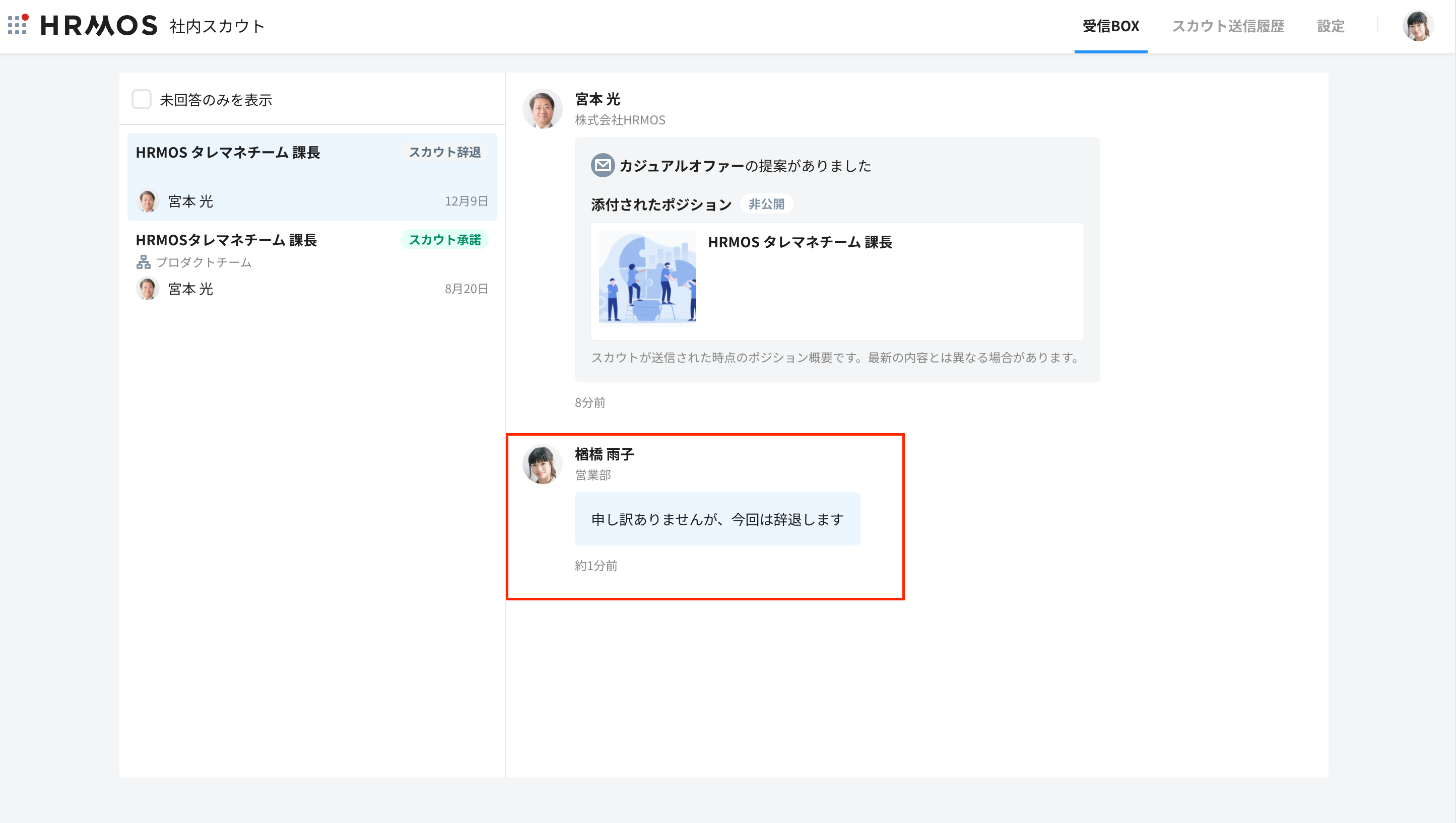The width and height of the screenshot is (1456, 823).
Task: Click the スカウト承諾 status badge
Action: pyautogui.click(x=444, y=240)
